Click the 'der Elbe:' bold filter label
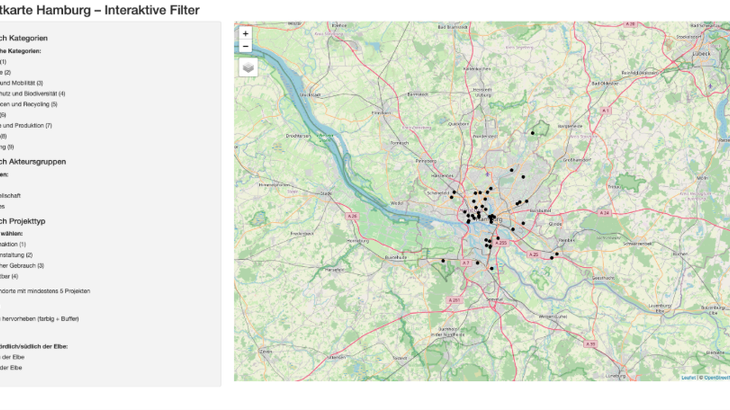This screenshot has width=730, height=410. tap(34, 347)
